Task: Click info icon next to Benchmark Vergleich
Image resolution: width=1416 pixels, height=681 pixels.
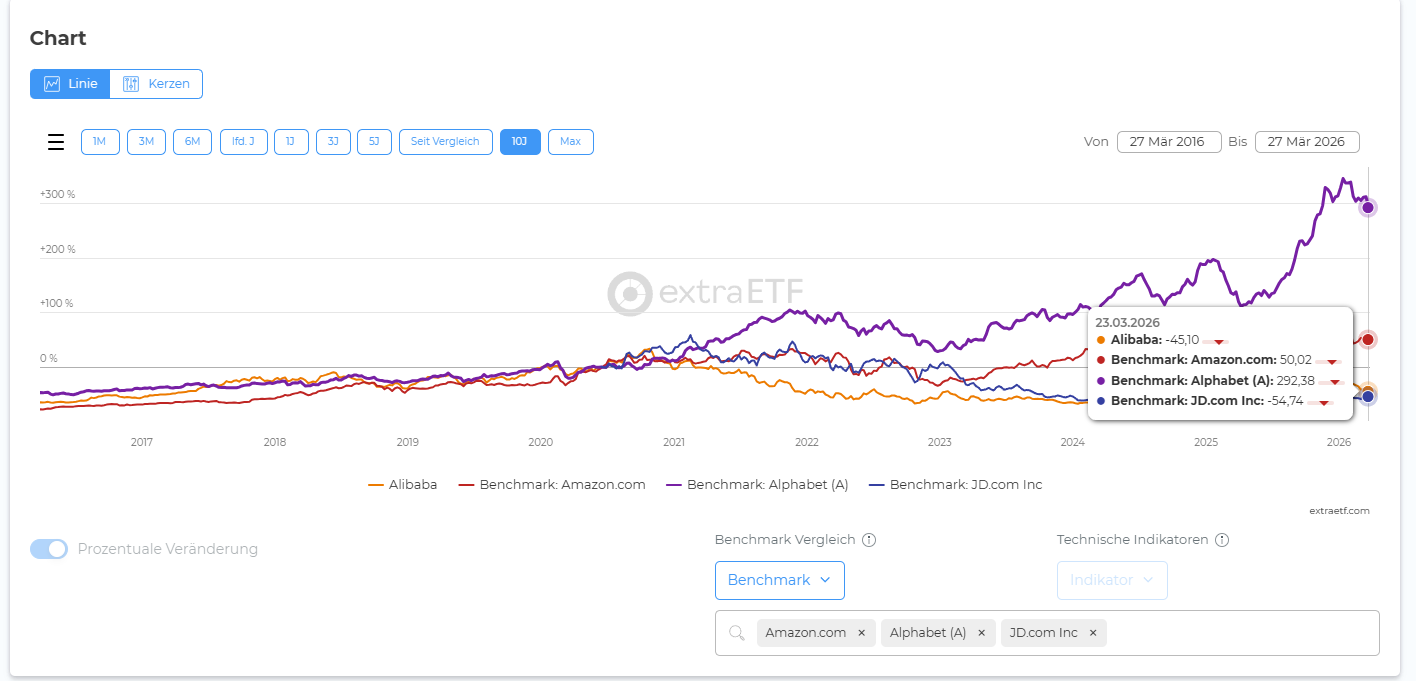Action: [x=869, y=540]
